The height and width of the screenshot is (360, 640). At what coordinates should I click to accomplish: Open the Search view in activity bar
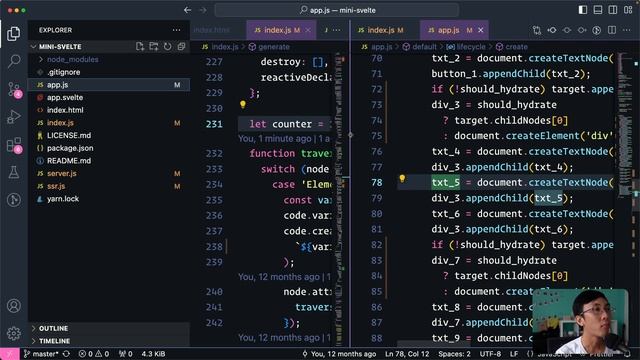pos(13,61)
